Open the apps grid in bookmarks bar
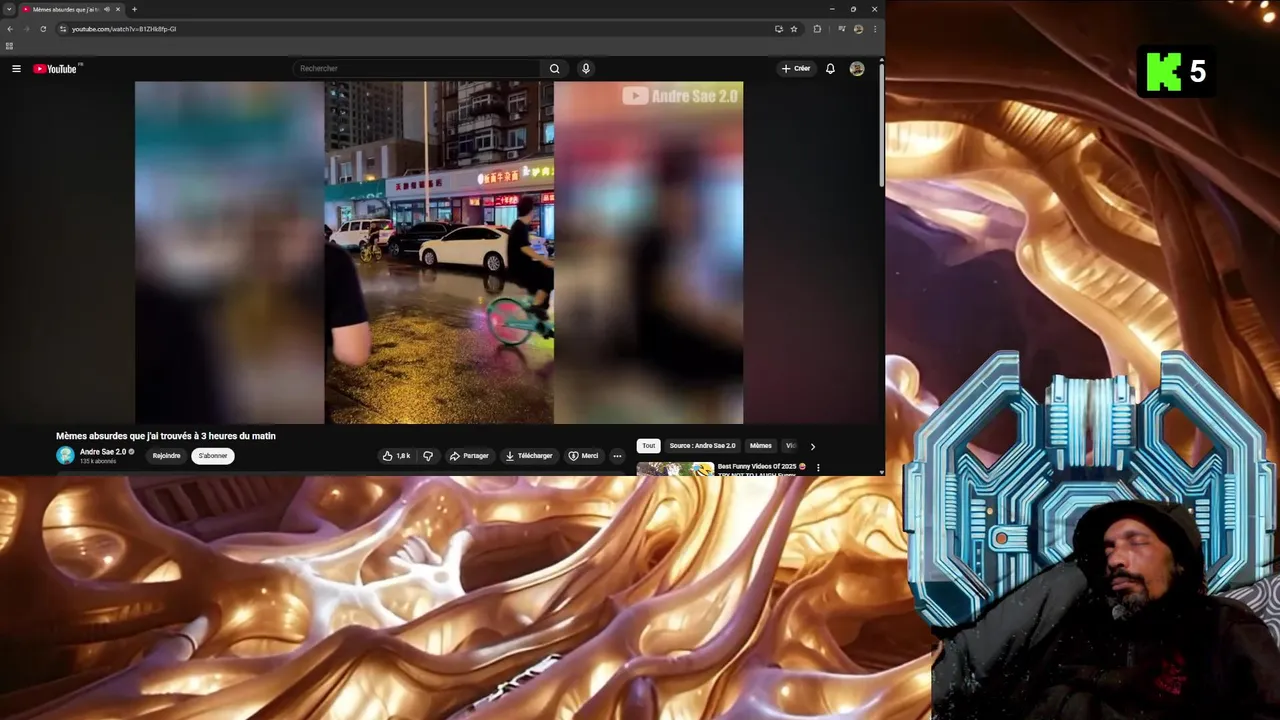The width and height of the screenshot is (1280, 720). tap(9, 46)
